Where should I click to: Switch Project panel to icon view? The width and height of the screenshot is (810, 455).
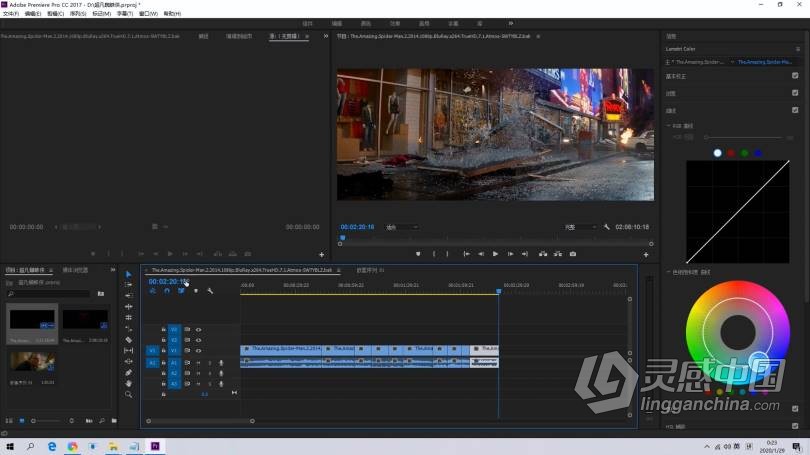(22, 421)
